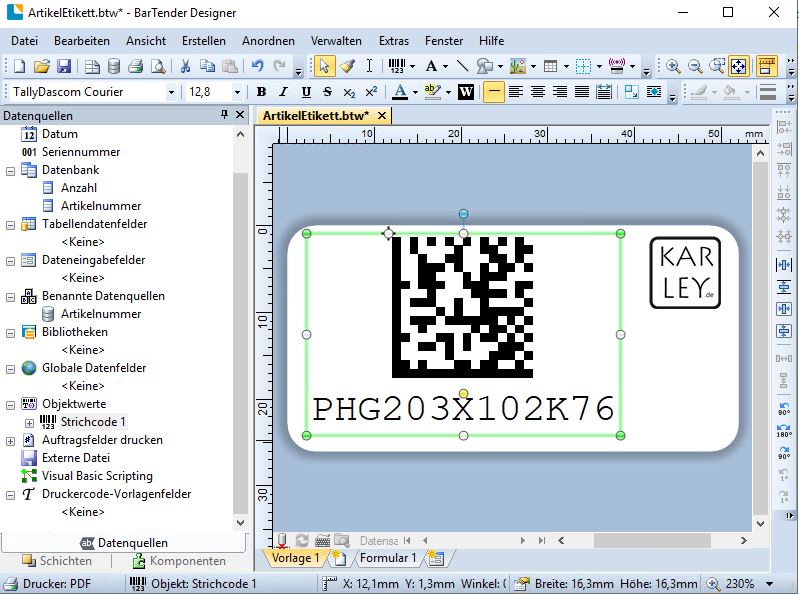Collapse the Globale Datenfelder node
This screenshot has width=799, height=595.
point(10,369)
